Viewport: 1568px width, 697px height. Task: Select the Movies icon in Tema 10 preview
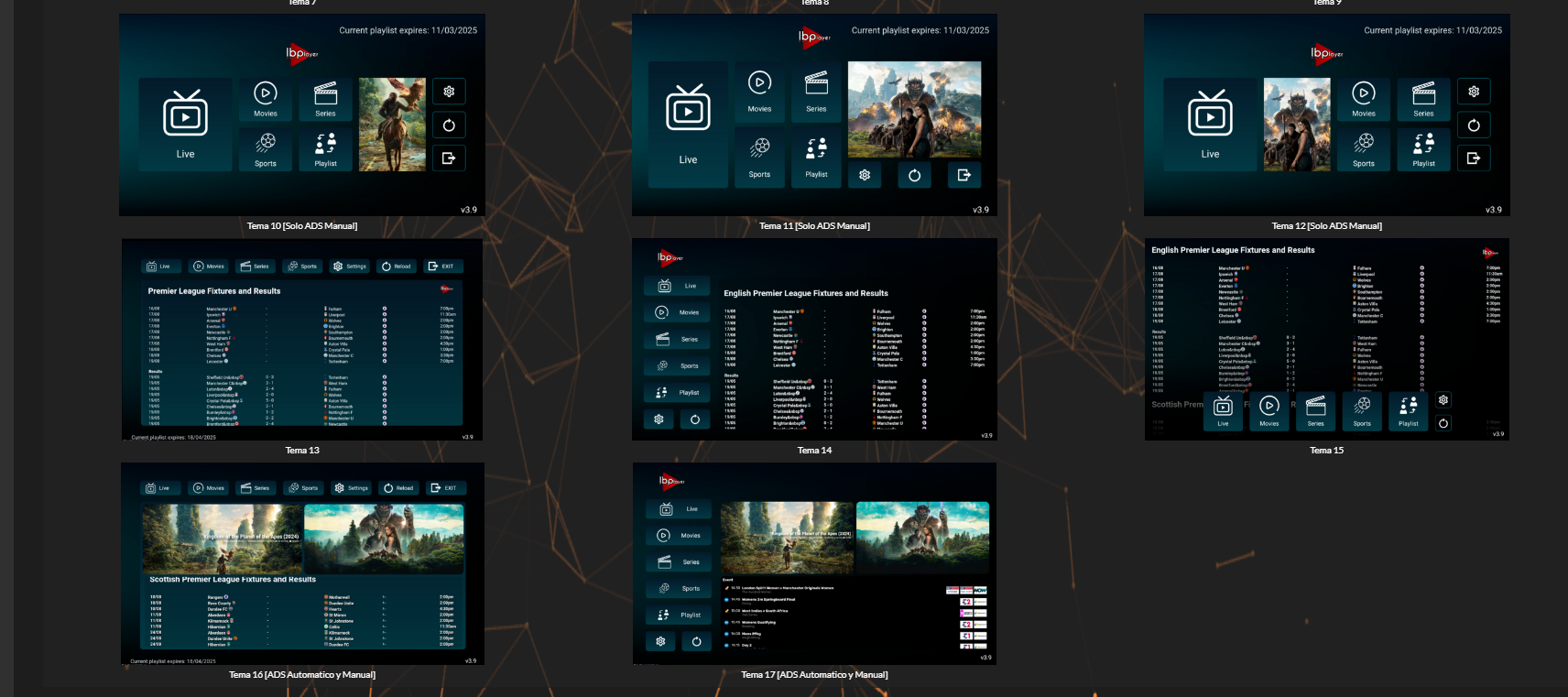click(x=266, y=99)
